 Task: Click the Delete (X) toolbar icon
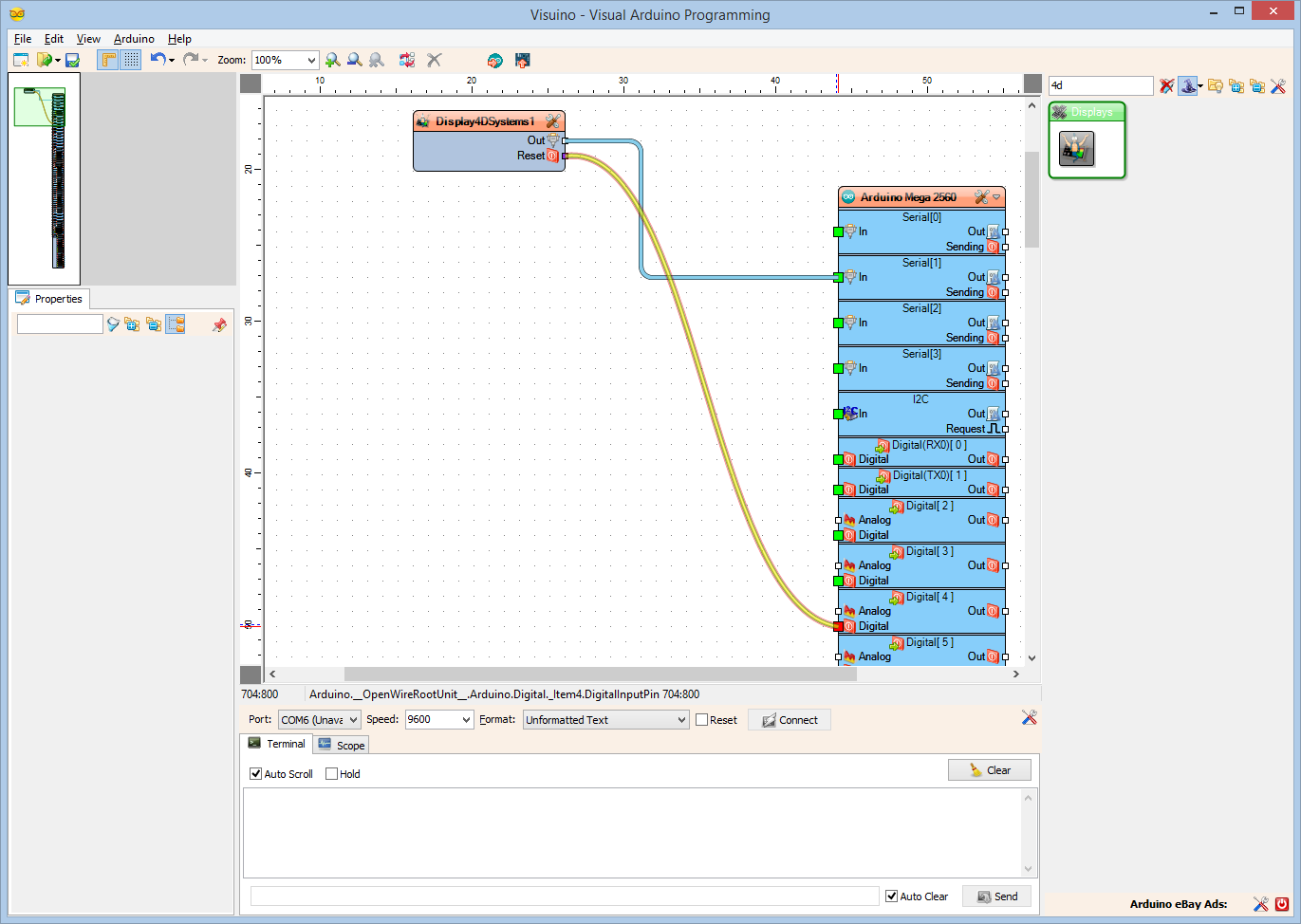coord(434,59)
